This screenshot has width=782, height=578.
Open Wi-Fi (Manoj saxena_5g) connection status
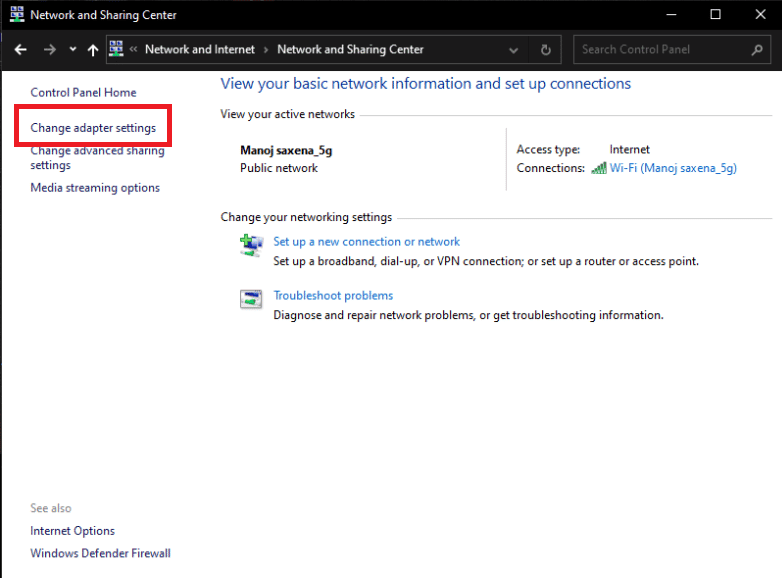click(673, 168)
